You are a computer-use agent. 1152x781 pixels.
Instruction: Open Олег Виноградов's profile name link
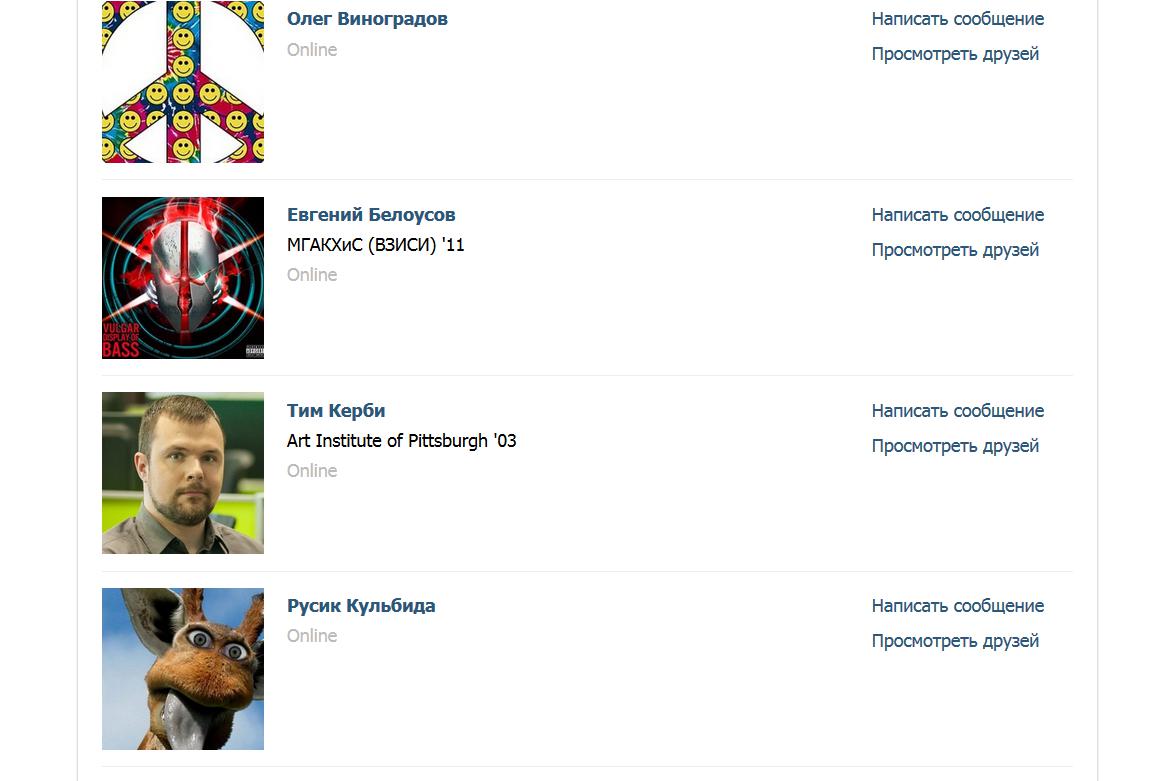coord(367,19)
